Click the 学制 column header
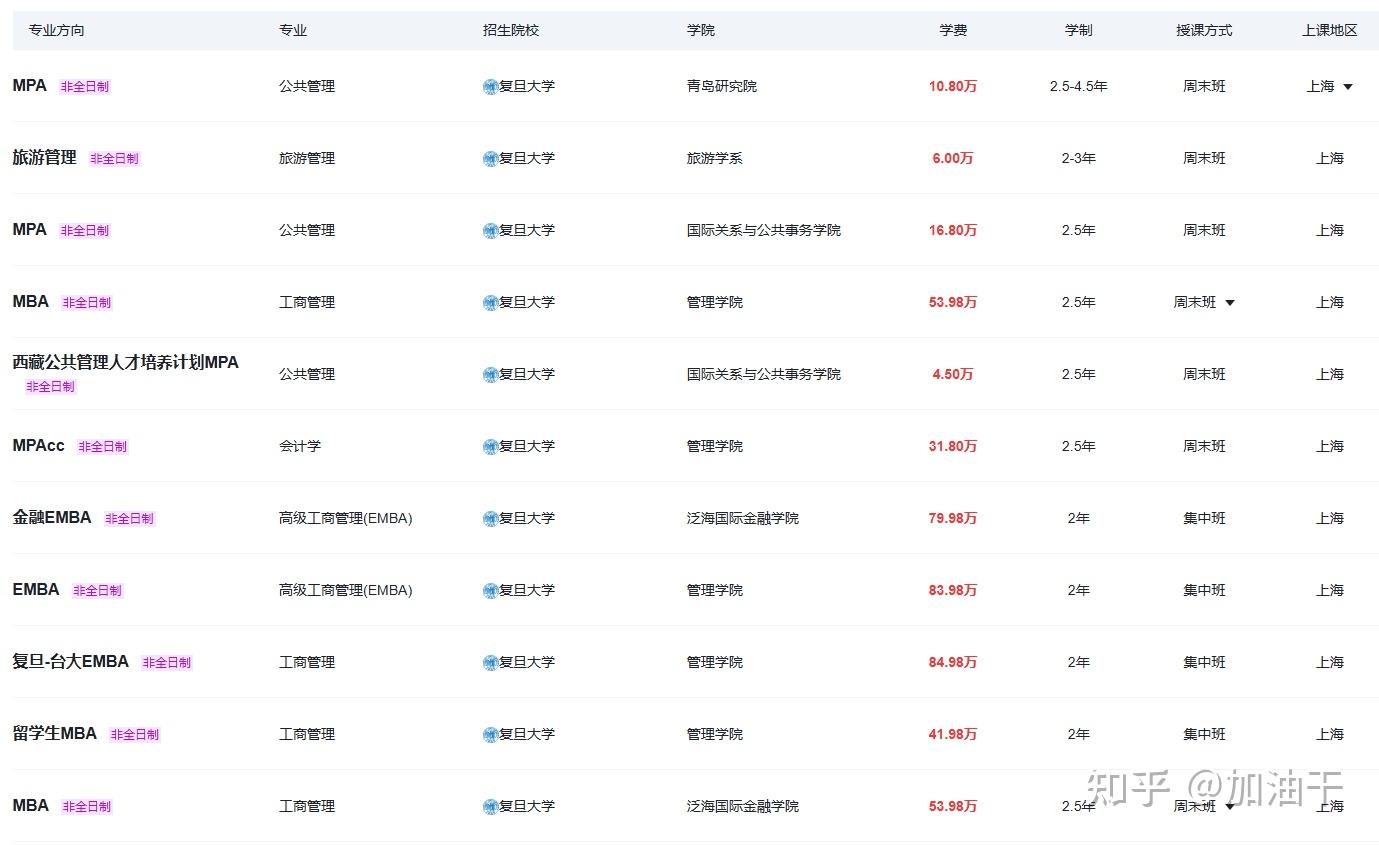The height and width of the screenshot is (845, 1379). pyautogui.click(x=1079, y=30)
